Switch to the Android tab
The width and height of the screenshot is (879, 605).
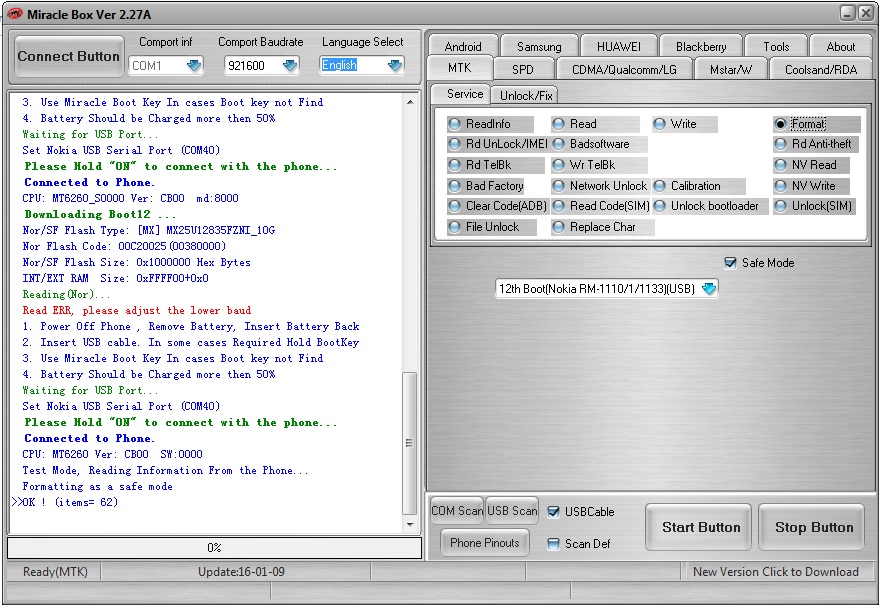tap(463, 47)
